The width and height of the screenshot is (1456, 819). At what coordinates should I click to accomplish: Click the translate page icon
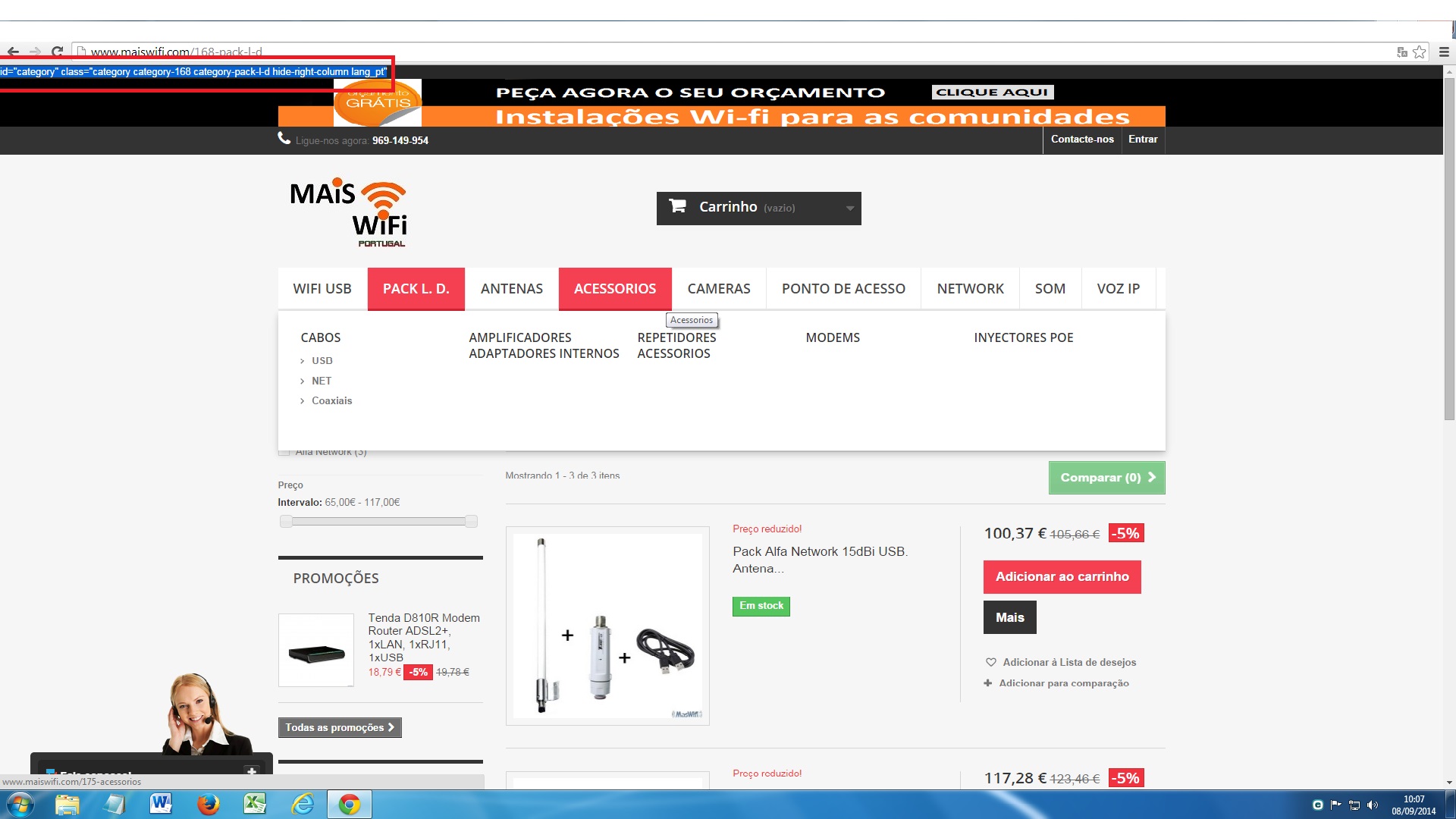pos(1402,52)
